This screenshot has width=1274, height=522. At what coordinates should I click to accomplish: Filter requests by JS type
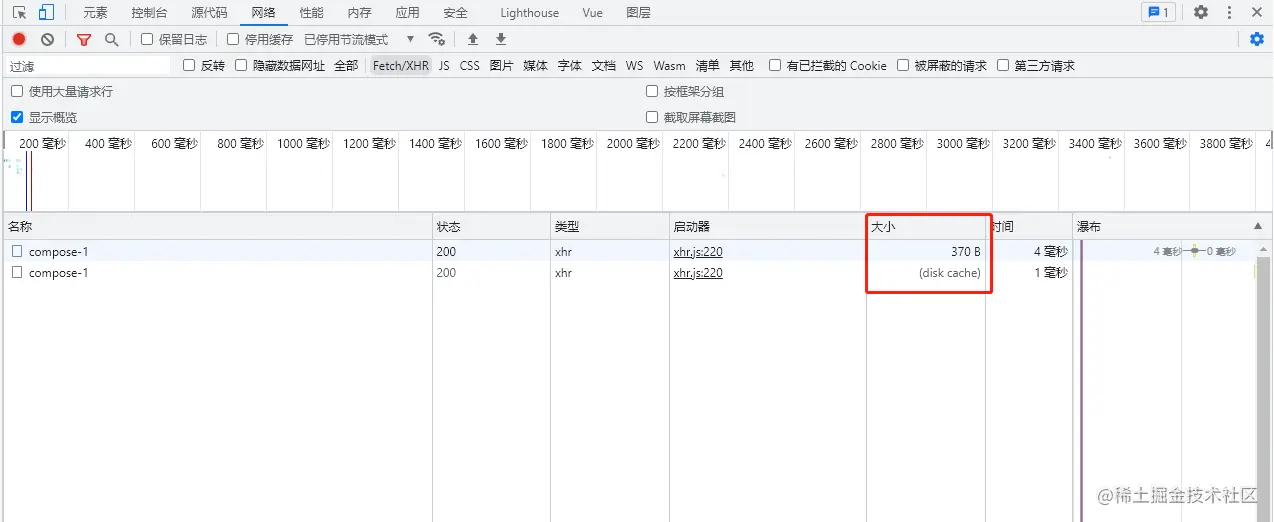point(444,66)
